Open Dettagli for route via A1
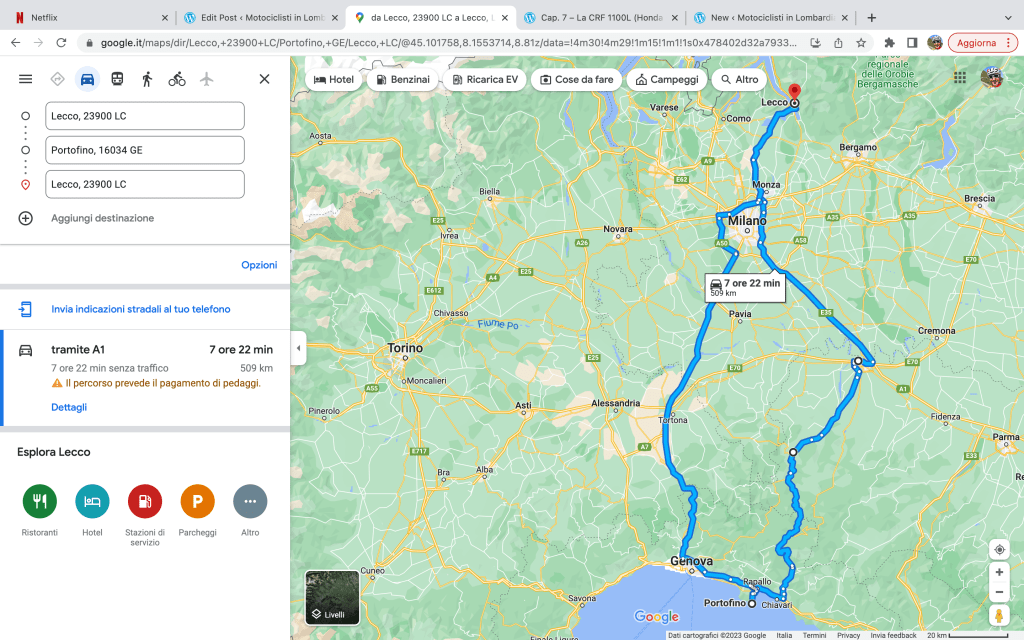 pos(69,407)
